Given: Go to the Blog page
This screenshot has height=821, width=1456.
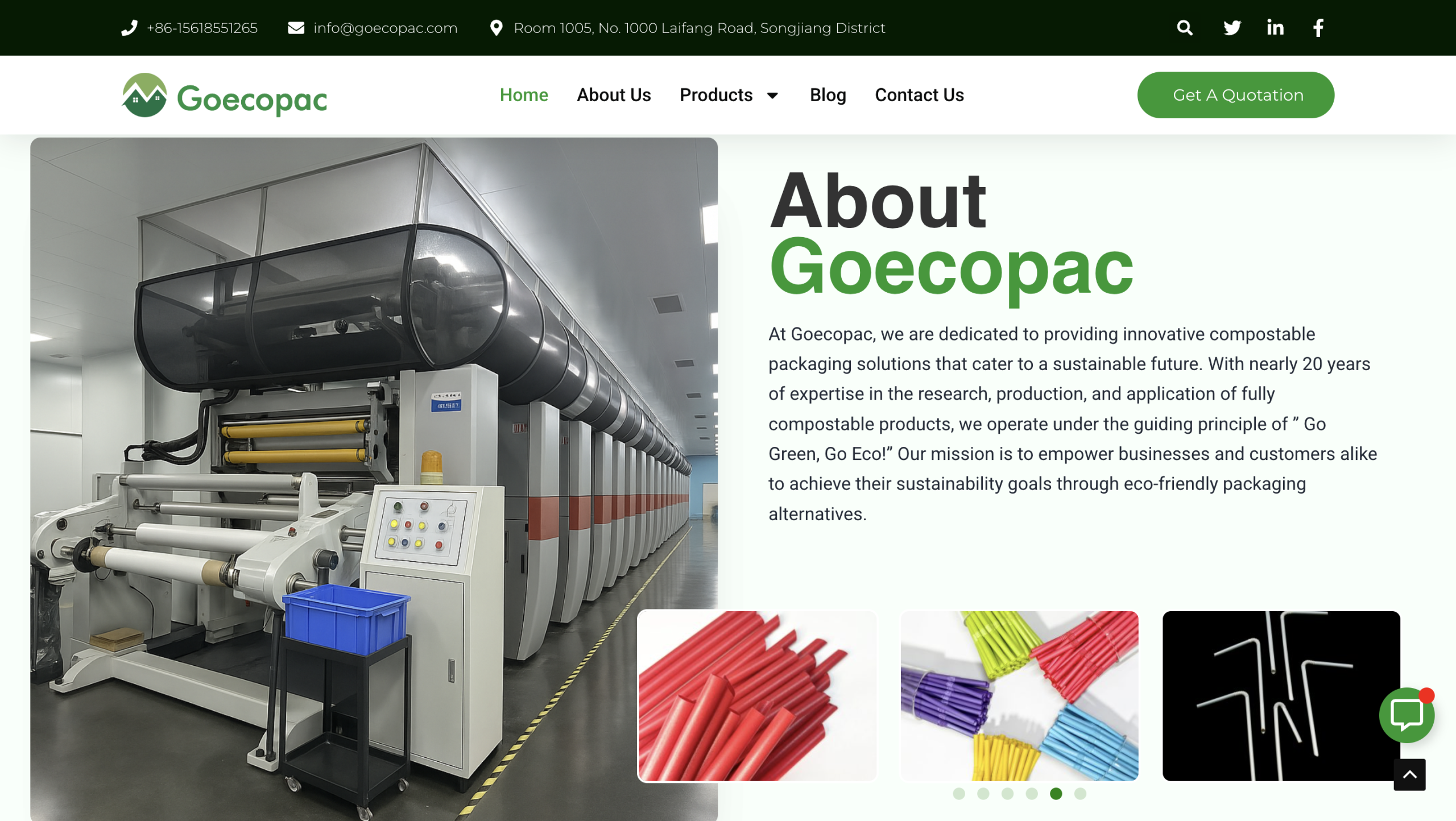Looking at the screenshot, I should pyautogui.click(x=828, y=95).
